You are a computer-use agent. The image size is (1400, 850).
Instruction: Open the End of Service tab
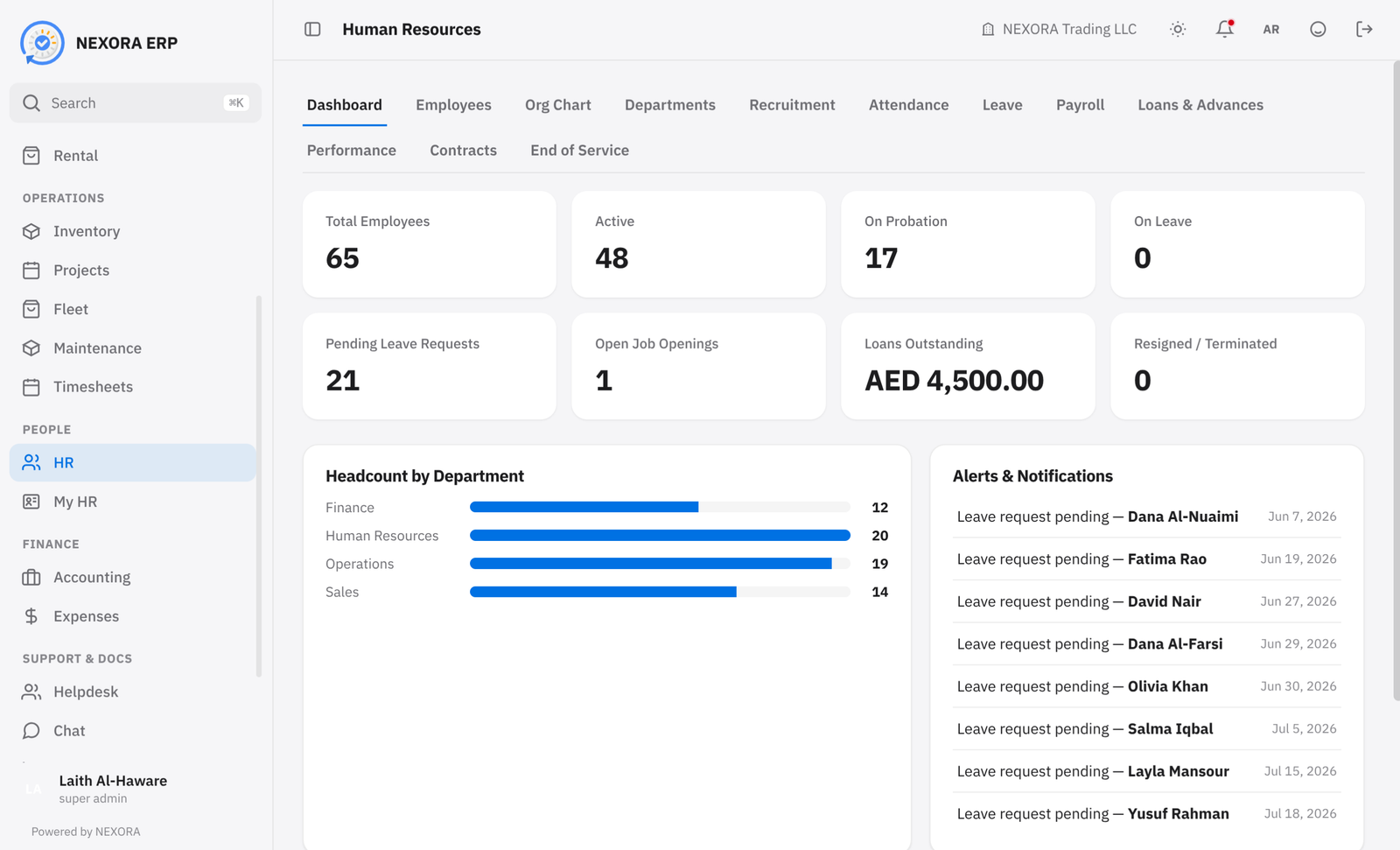[x=579, y=151]
